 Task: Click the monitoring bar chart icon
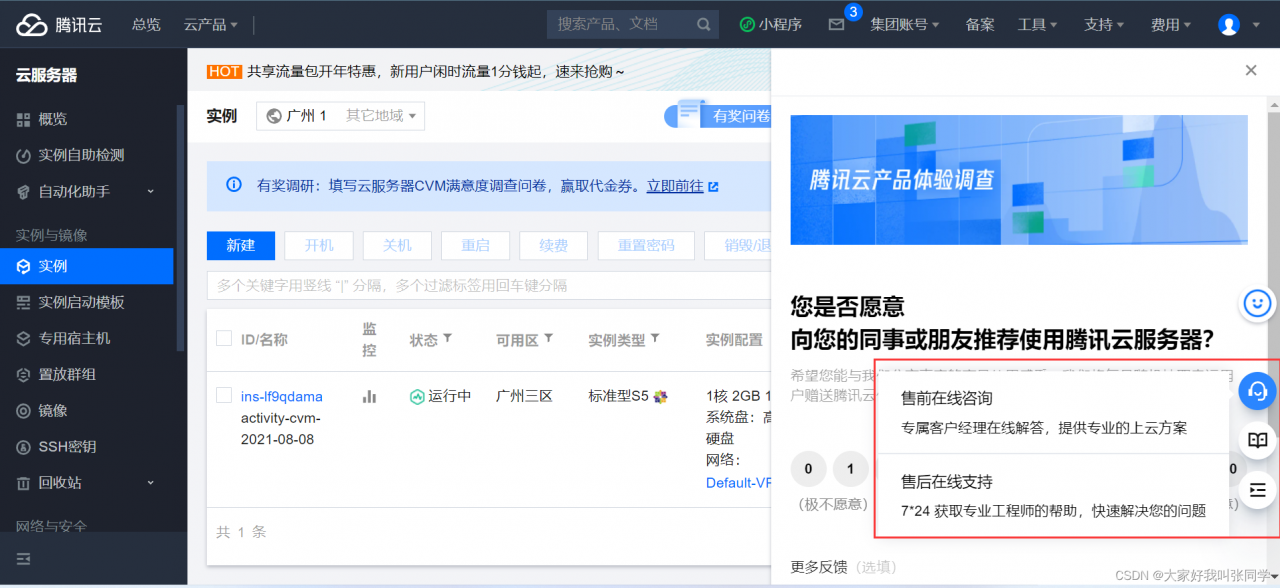[369, 396]
